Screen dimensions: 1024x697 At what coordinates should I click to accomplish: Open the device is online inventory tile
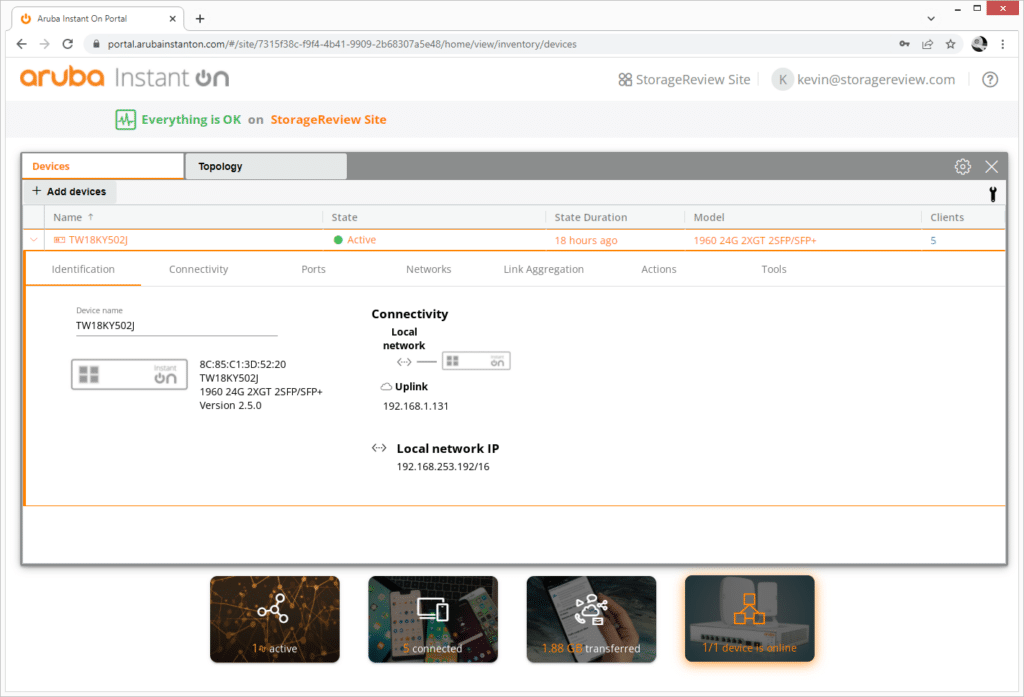pos(750,619)
